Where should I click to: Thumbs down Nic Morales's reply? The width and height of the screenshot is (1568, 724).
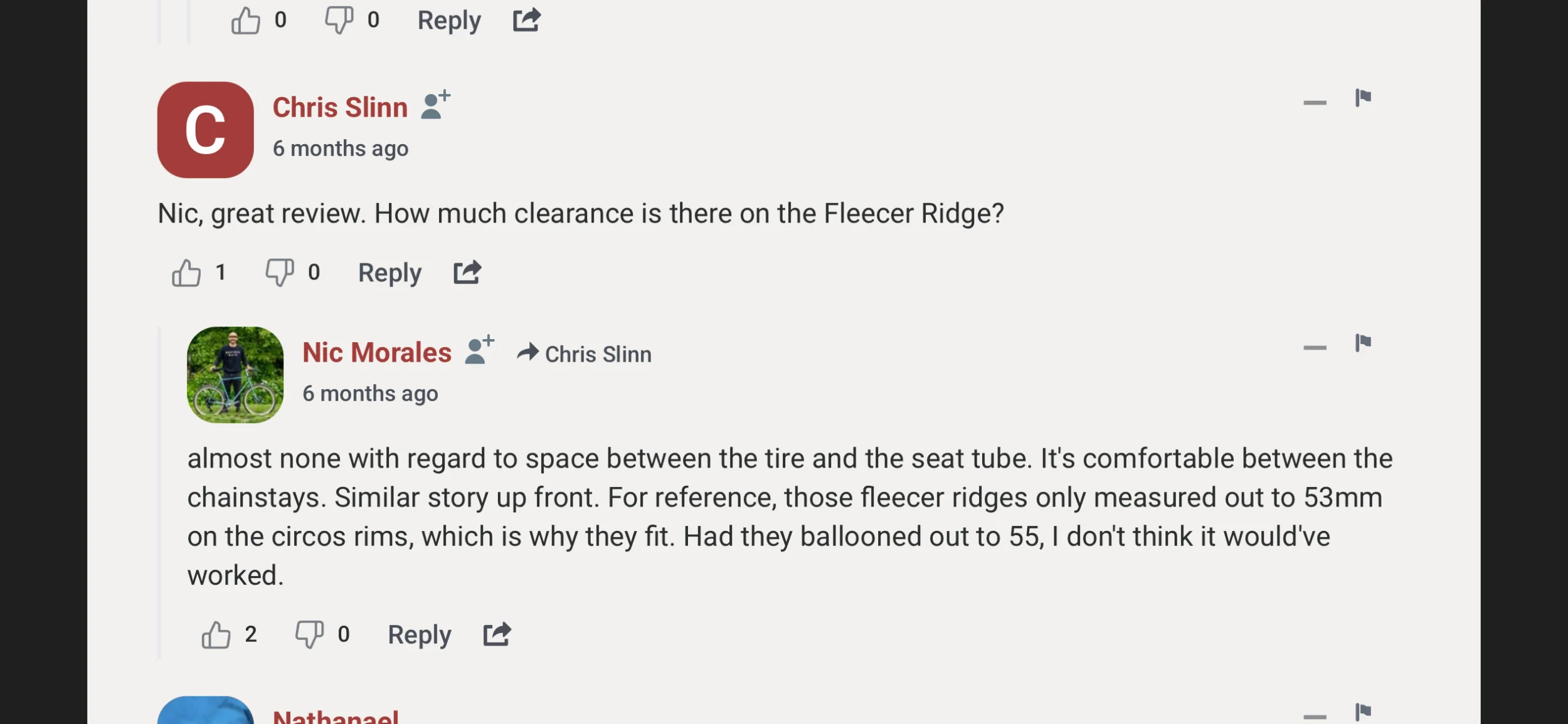click(309, 634)
